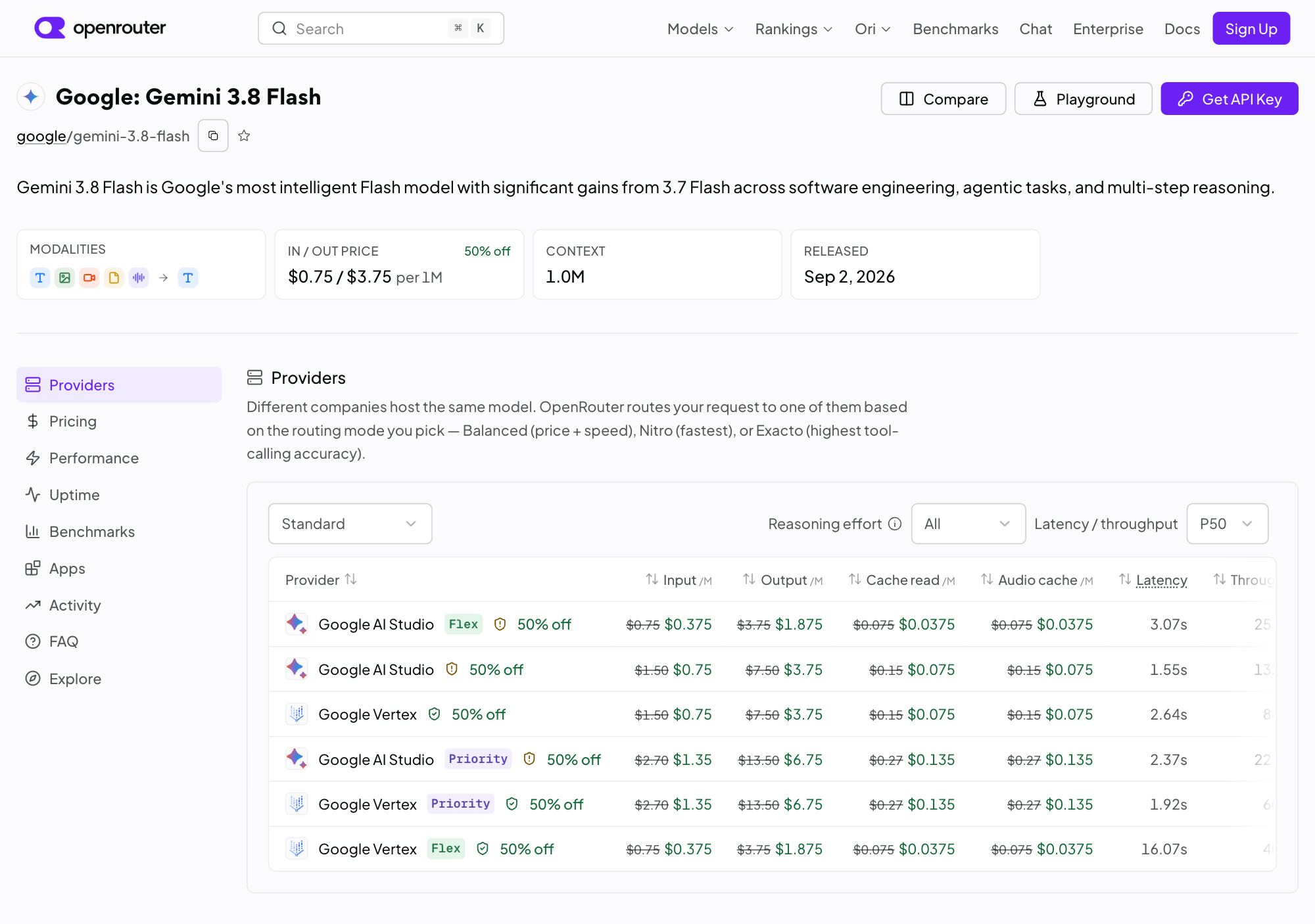Image resolution: width=1315 pixels, height=924 pixels.
Task: Open the Standard routing mode dropdown
Action: coord(350,524)
